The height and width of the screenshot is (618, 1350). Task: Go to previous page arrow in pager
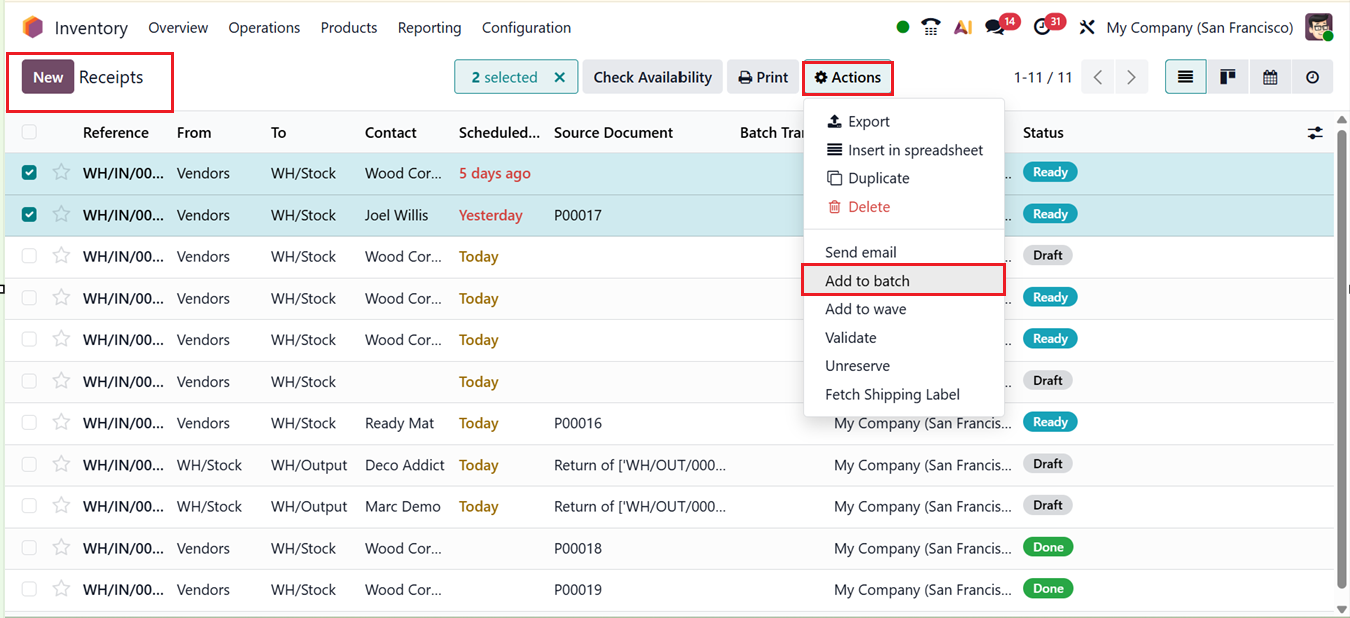tap(1098, 77)
